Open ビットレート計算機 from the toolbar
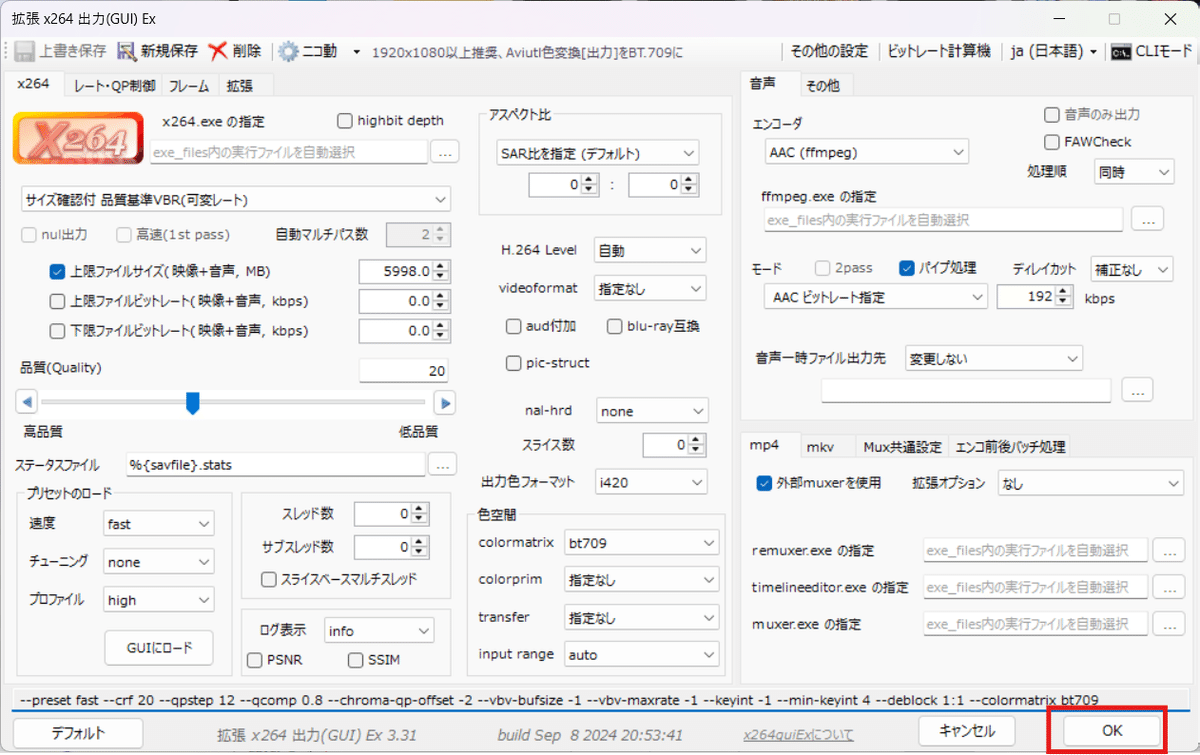The height and width of the screenshot is (755, 1200). pos(938,51)
